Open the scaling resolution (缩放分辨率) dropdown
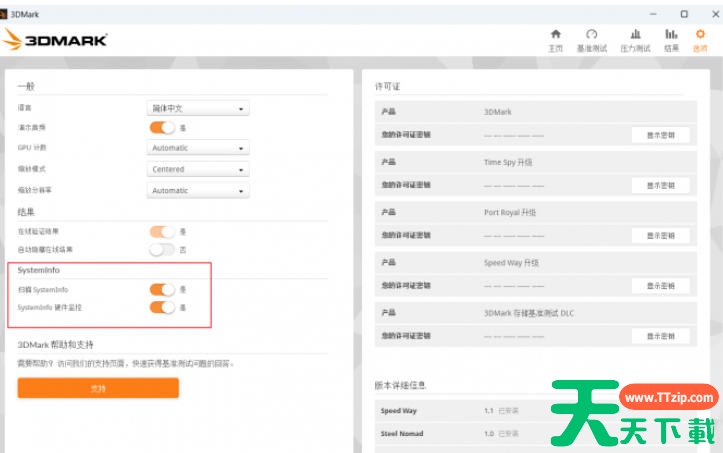 pyautogui.click(x=198, y=191)
